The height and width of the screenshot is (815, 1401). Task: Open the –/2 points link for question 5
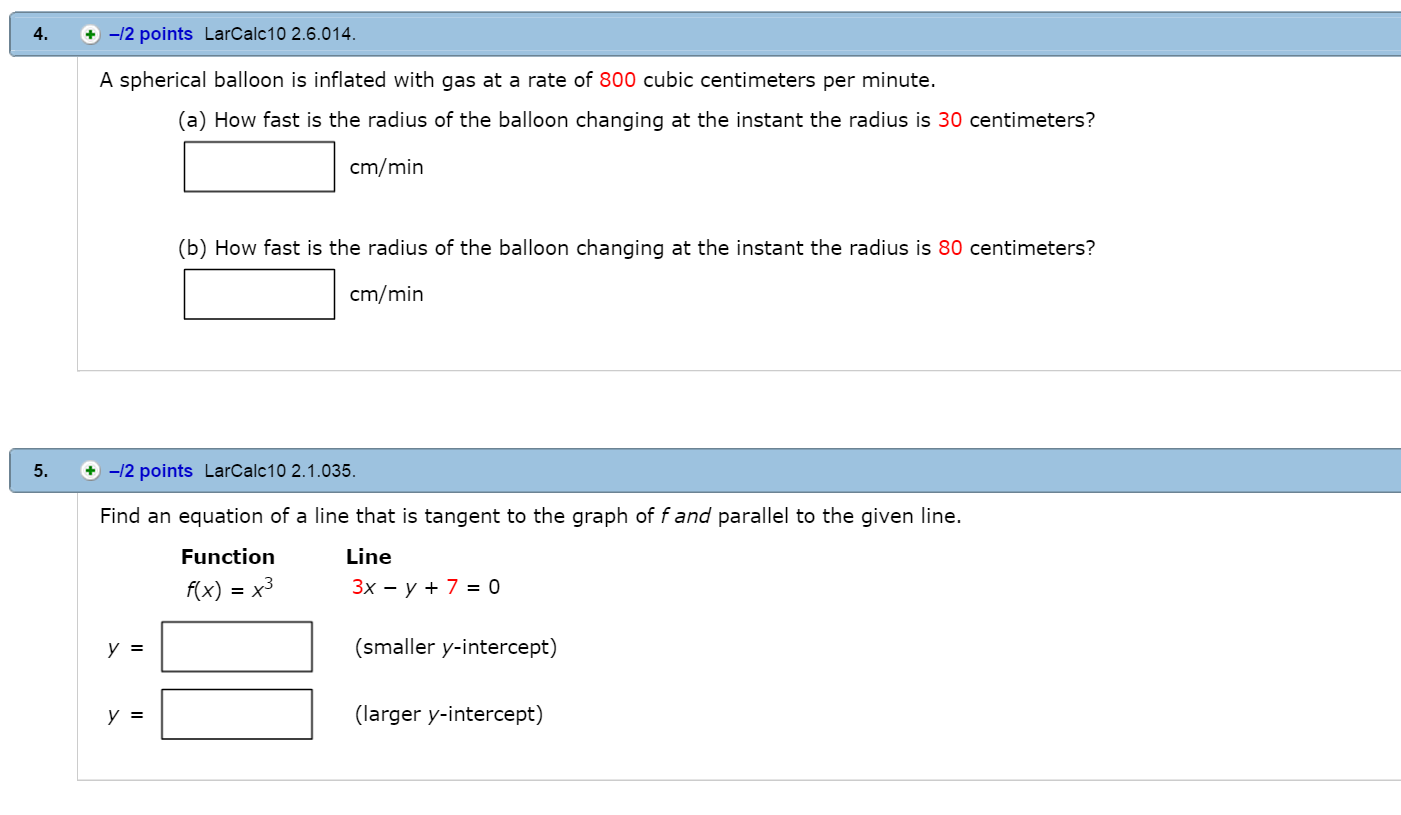point(151,471)
